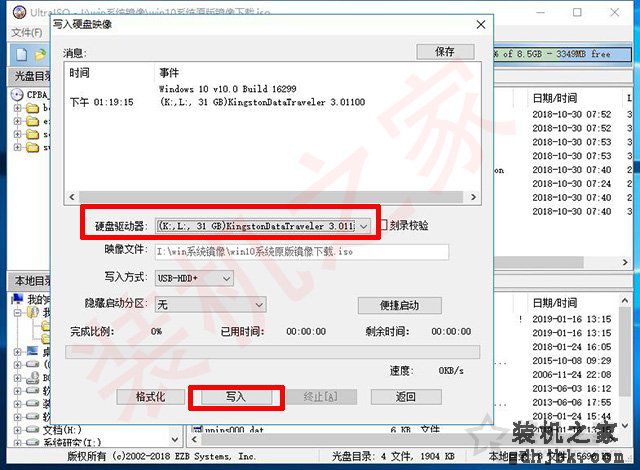Click the write progress bar
Screen dimensions: 640x470
[273, 352]
